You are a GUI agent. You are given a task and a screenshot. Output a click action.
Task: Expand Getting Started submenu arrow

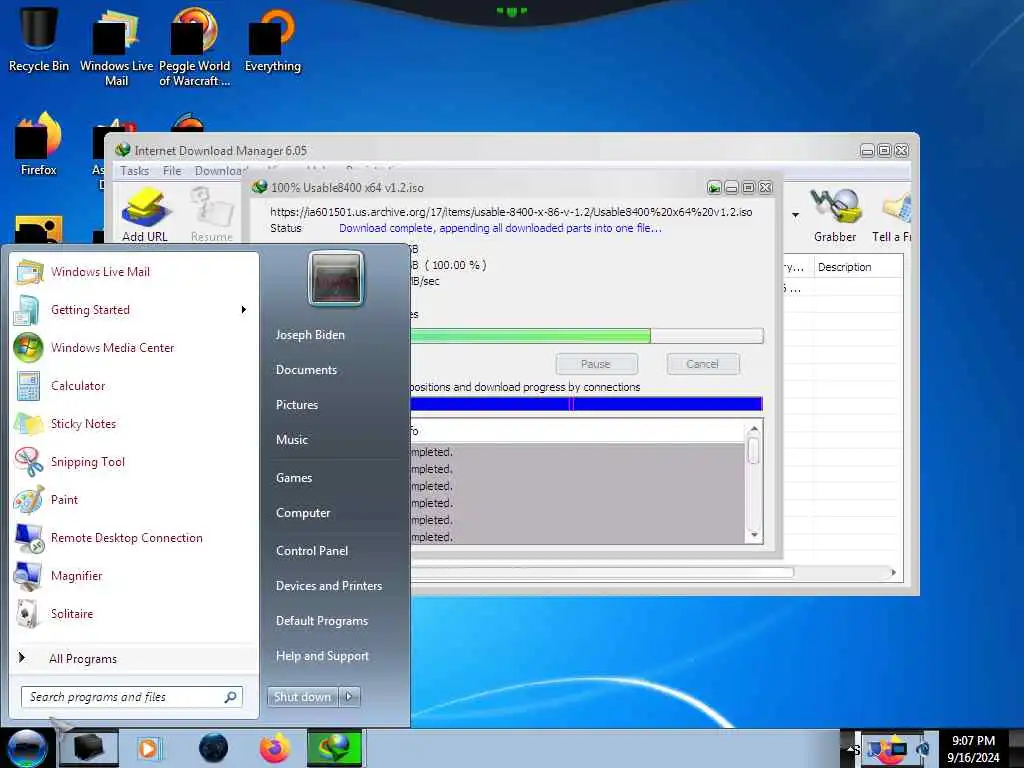tap(244, 310)
